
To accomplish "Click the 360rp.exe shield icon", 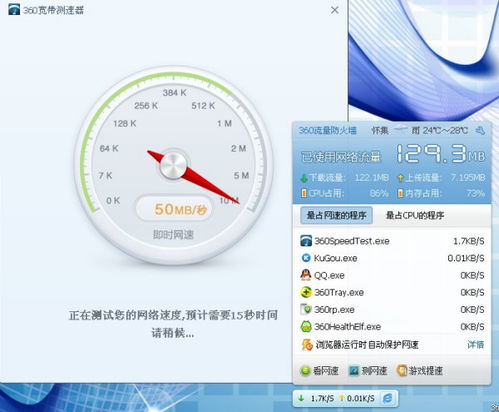I will (306, 309).
